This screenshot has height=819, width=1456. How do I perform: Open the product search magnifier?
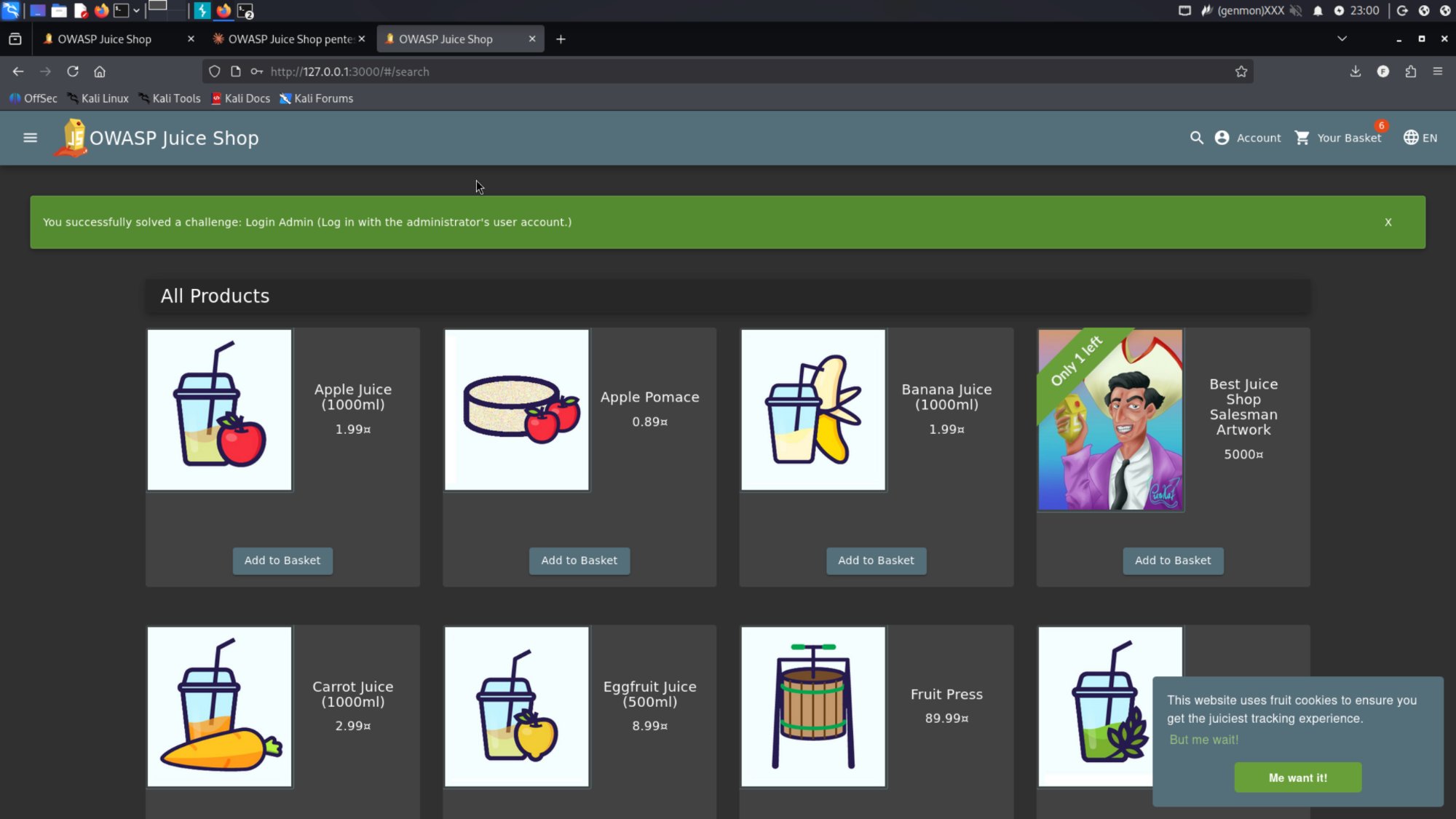1196,138
